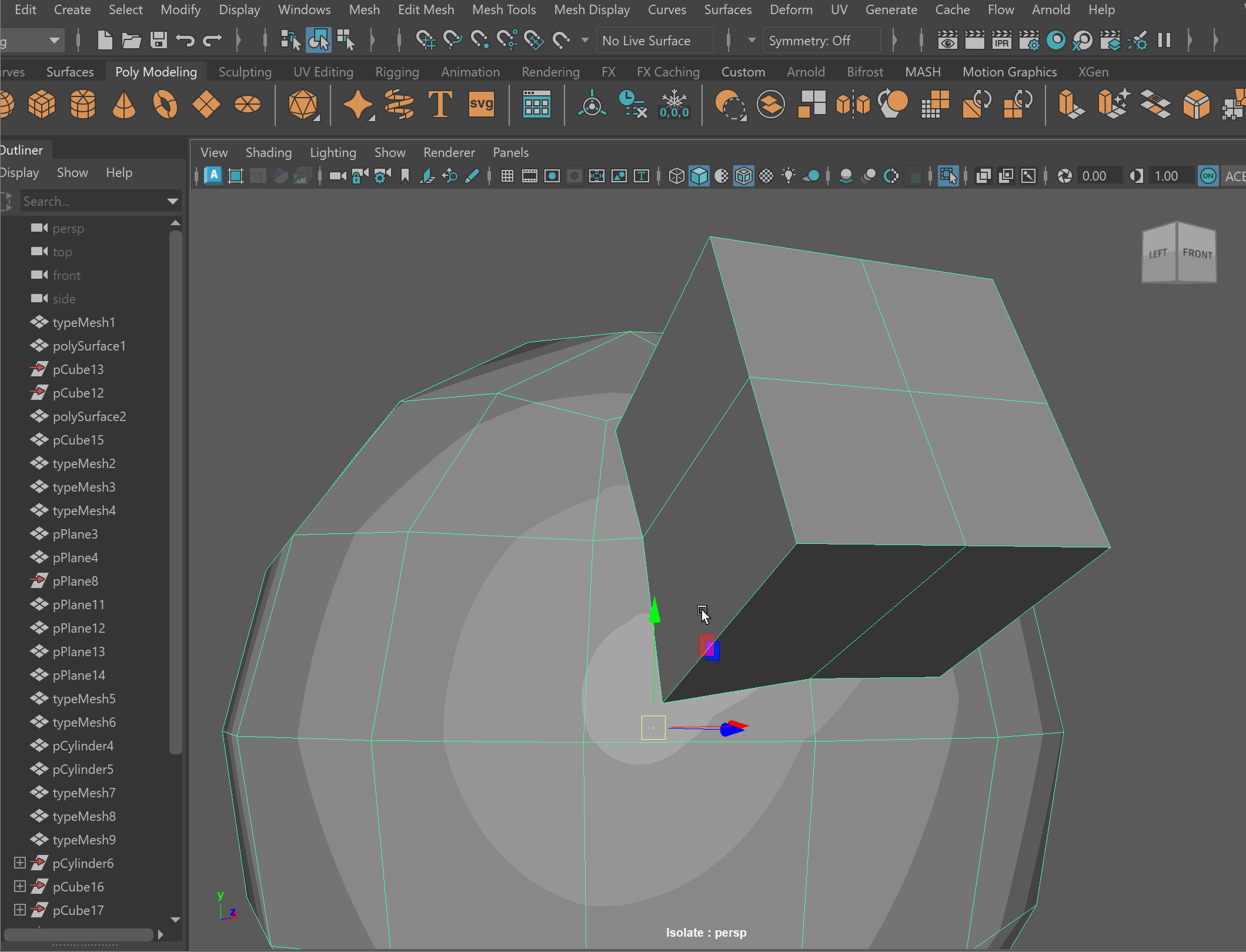Create a polygon cube from the shelf
The height and width of the screenshot is (952, 1246).
click(42, 105)
